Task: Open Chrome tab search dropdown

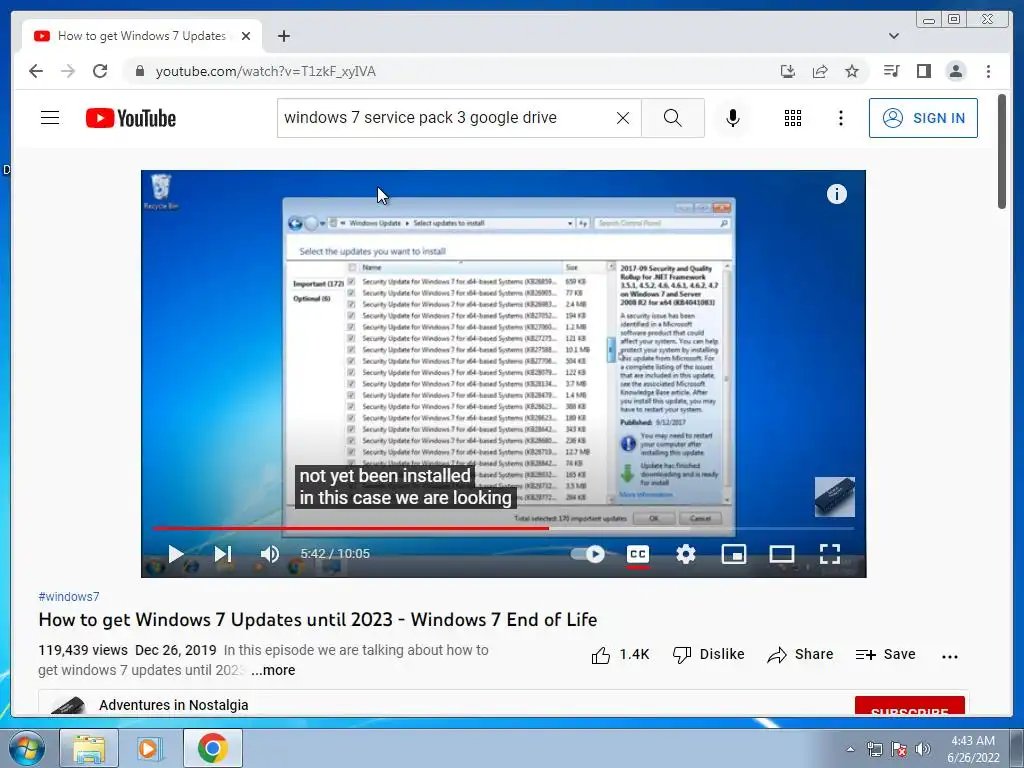Action: 893,36
